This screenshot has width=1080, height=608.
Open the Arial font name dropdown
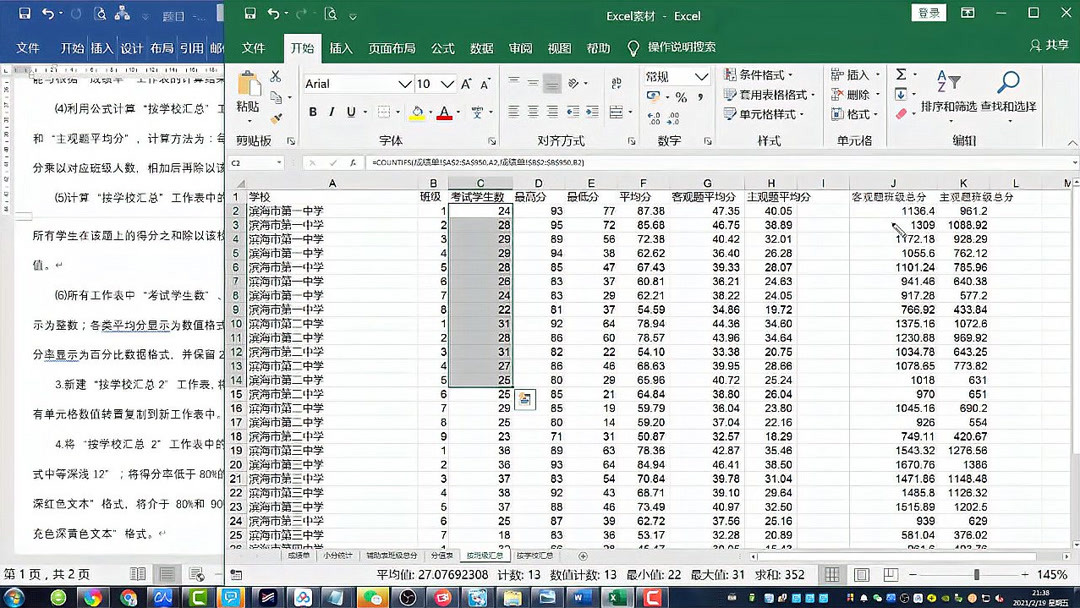pyautogui.click(x=405, y=84)
